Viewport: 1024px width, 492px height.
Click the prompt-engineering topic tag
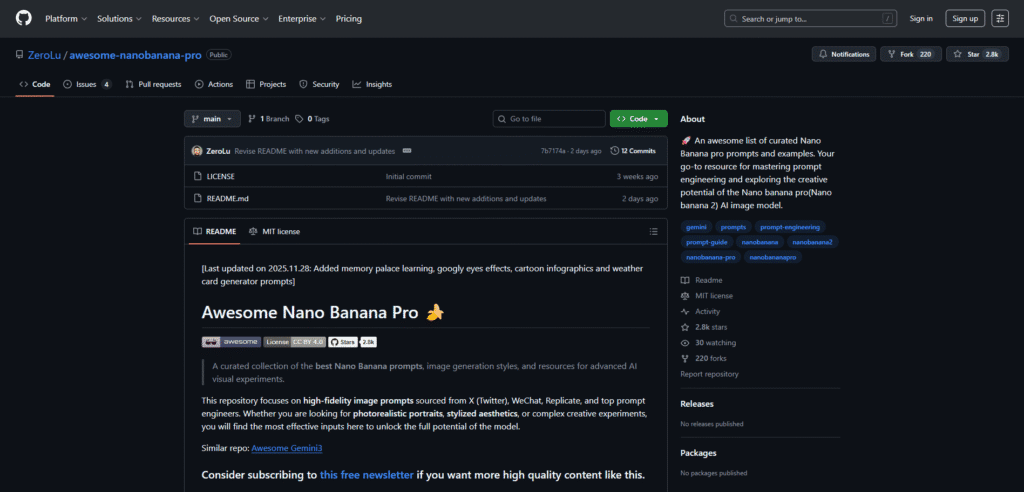pos(790,227)
